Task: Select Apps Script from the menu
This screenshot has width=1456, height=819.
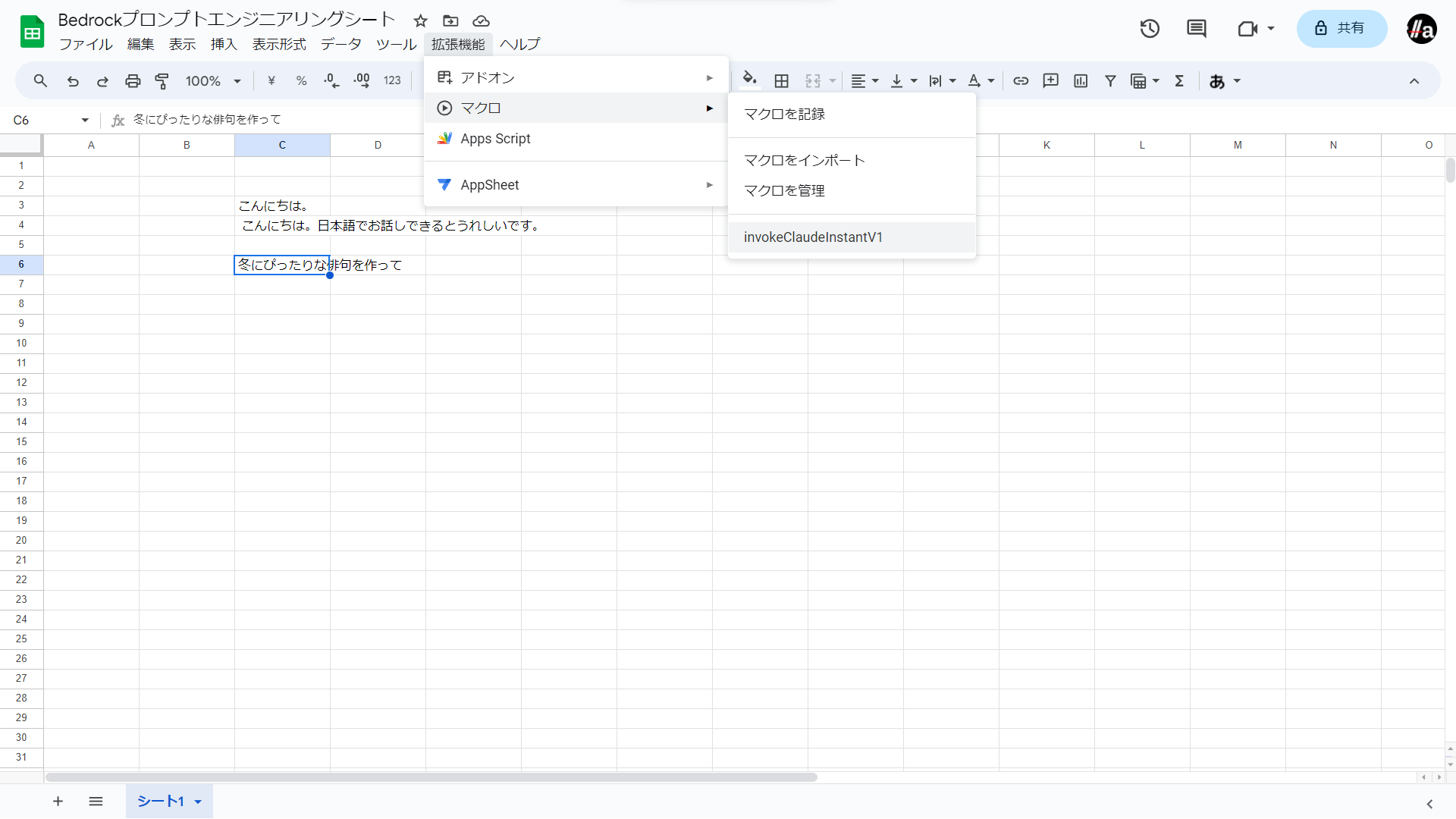Action: click(x=495, y=139)
